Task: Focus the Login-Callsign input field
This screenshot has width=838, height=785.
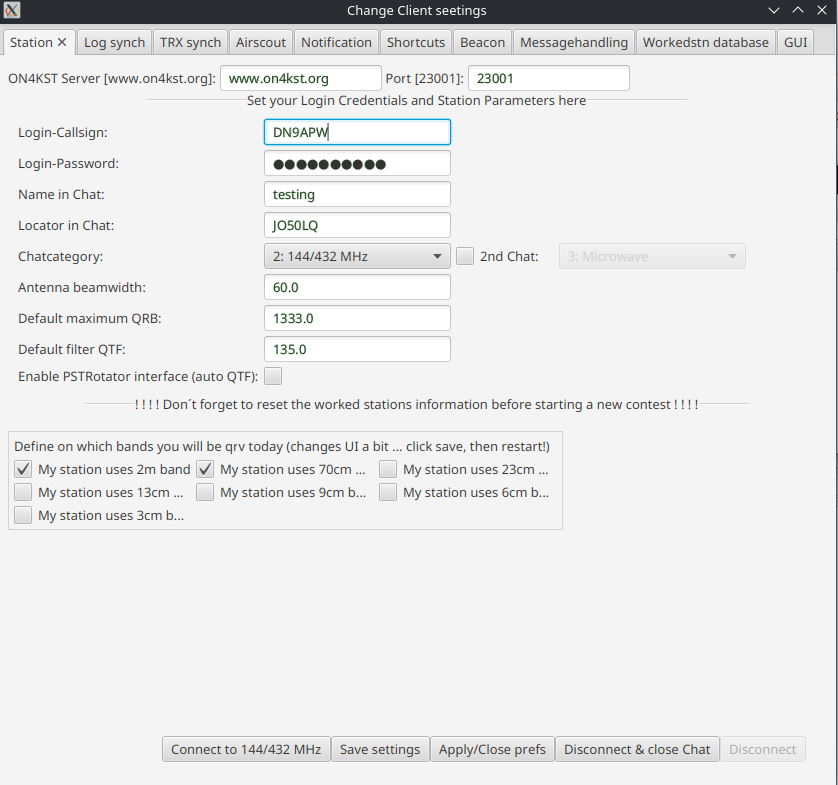Action: tap(357, 132)
